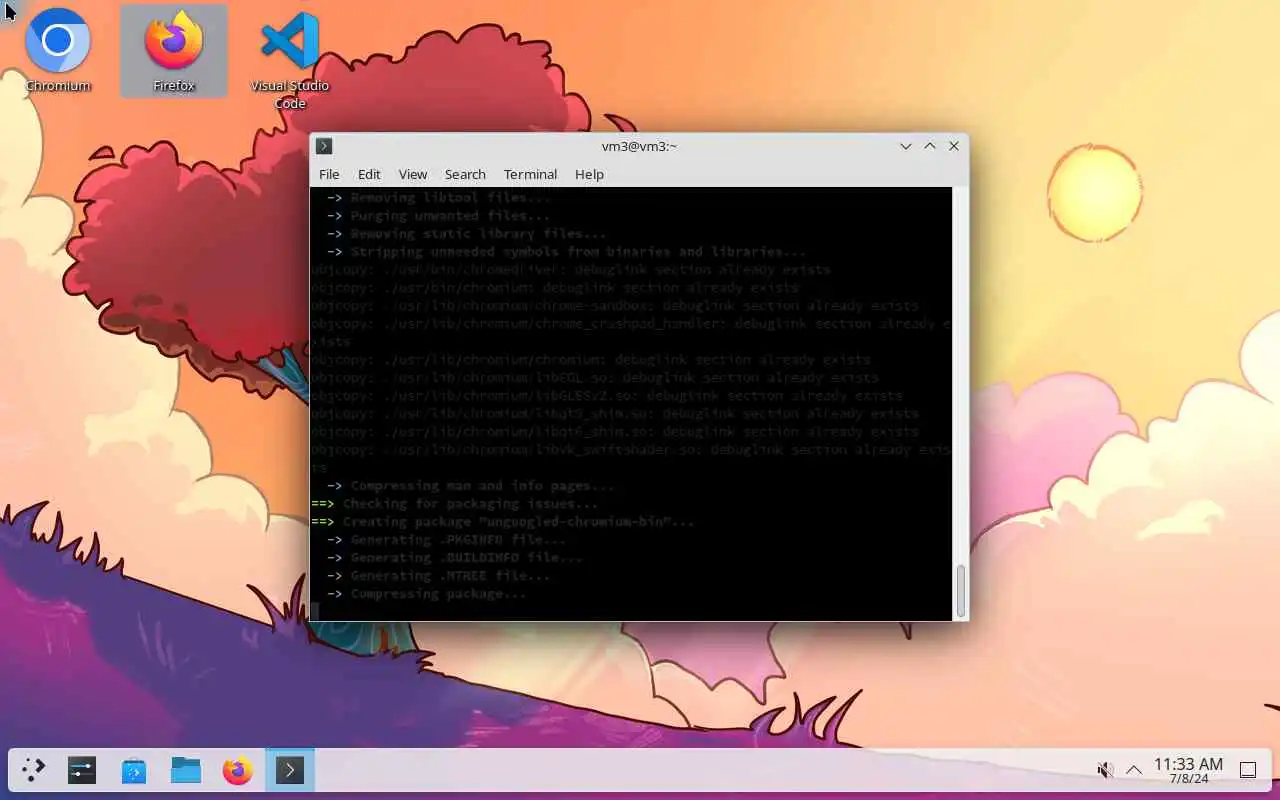Click the 'Compressing man and info pages...' line
The height and width of the screenshot is (800, 1280).
pos(470,486)
